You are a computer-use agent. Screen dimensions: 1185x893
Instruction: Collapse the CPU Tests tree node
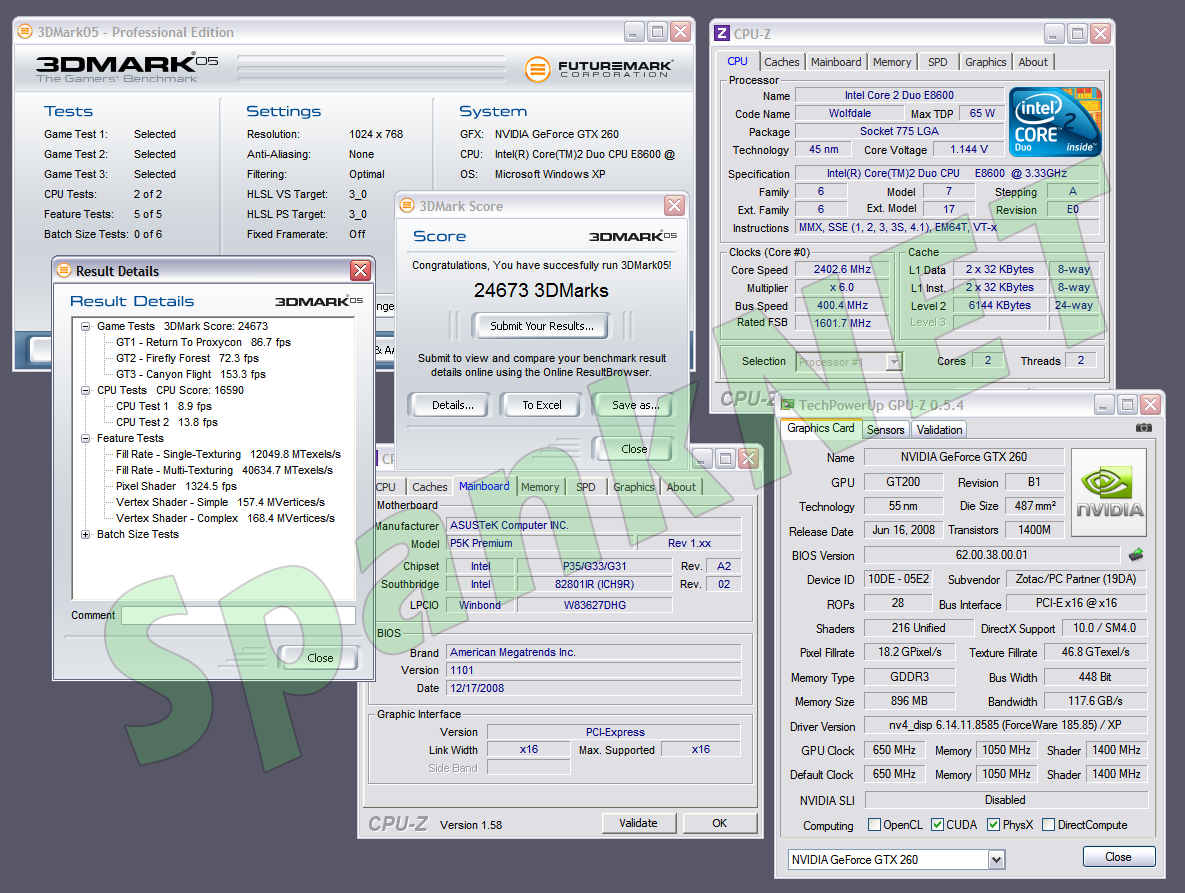click(x=85, y=391)
